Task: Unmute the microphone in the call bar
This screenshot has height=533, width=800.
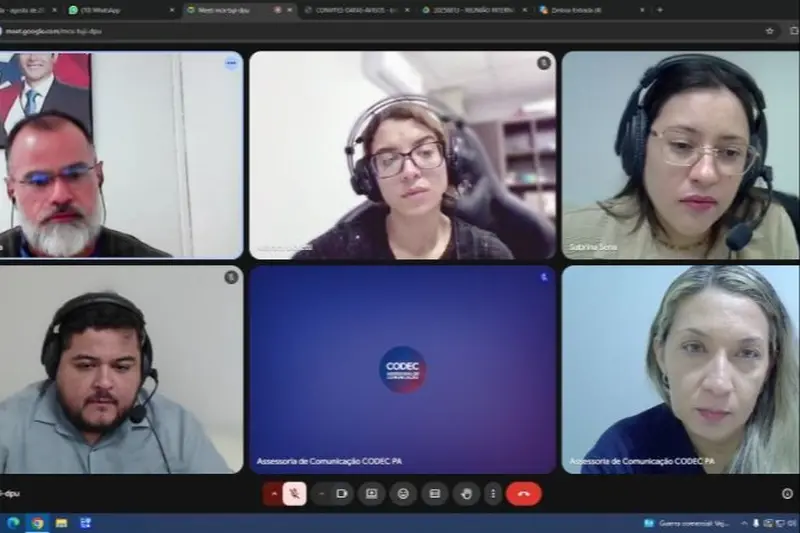Action: 295,493
